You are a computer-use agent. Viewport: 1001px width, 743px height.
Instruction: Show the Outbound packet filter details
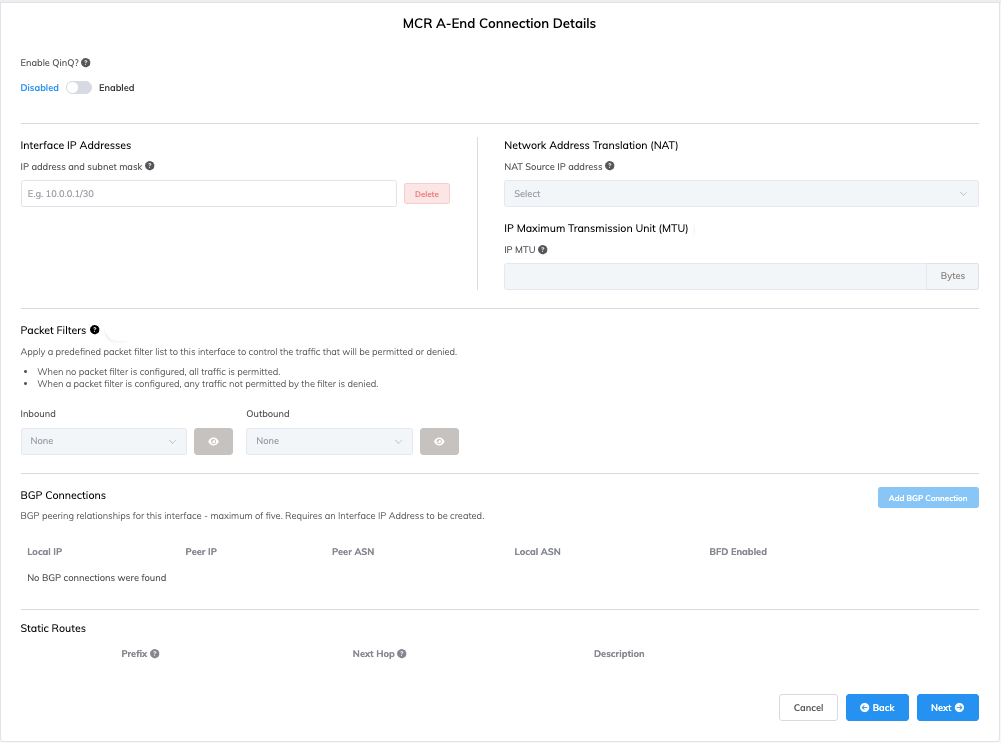(439, 441)
